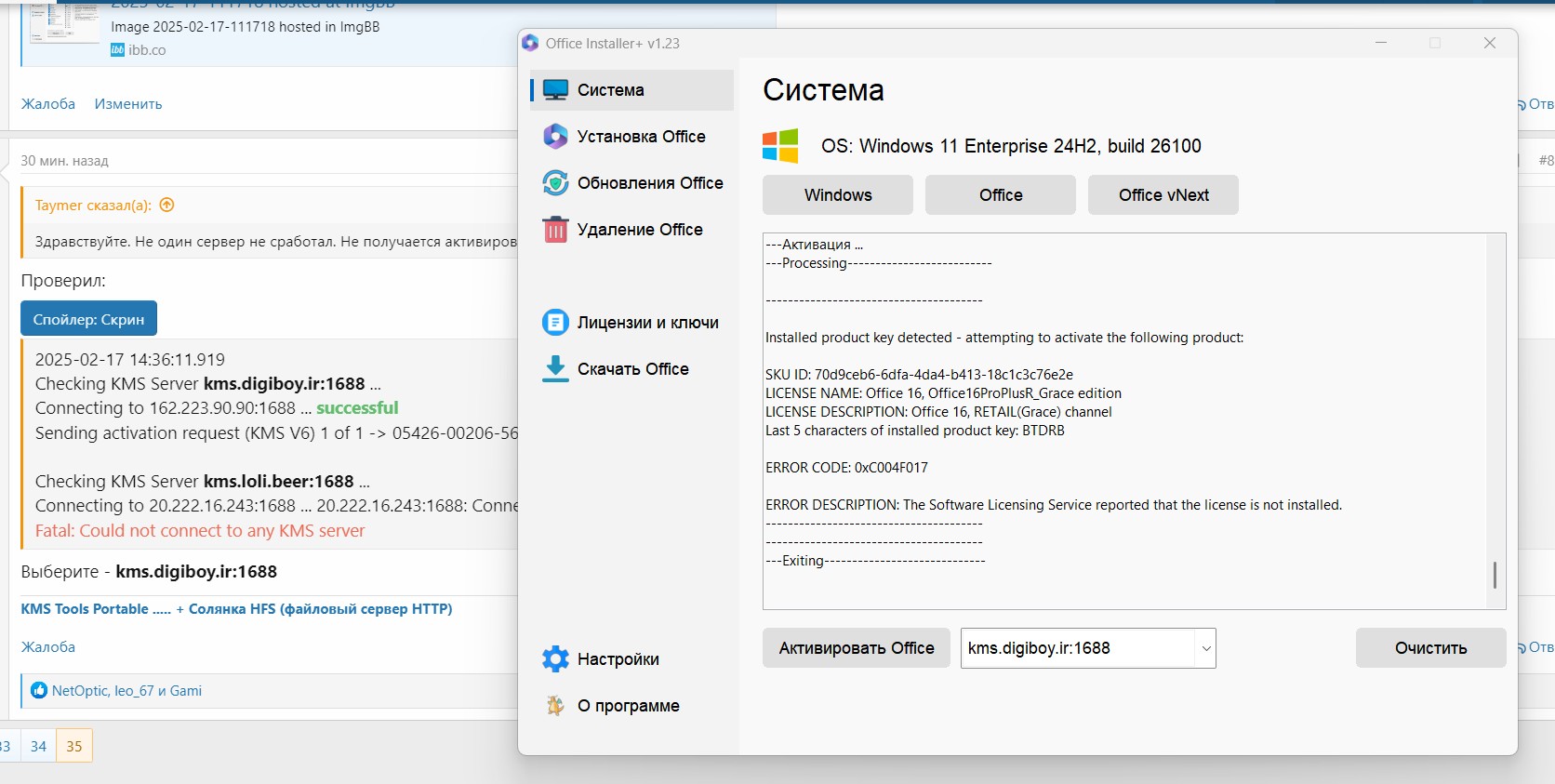Click the like icon beside NetOptic in forum
Screen dimensions: 1555x784
point(39,690)
